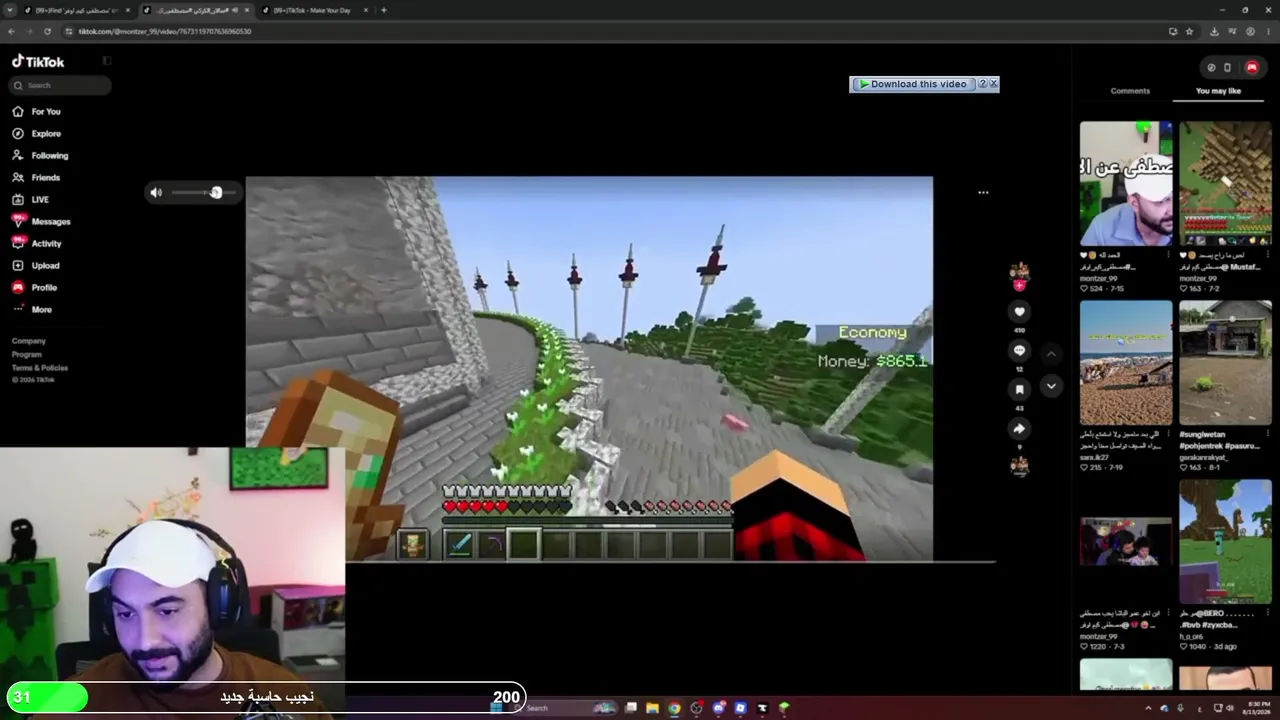Open the Minecraft block taskbar icon

(x=784, y=708)
